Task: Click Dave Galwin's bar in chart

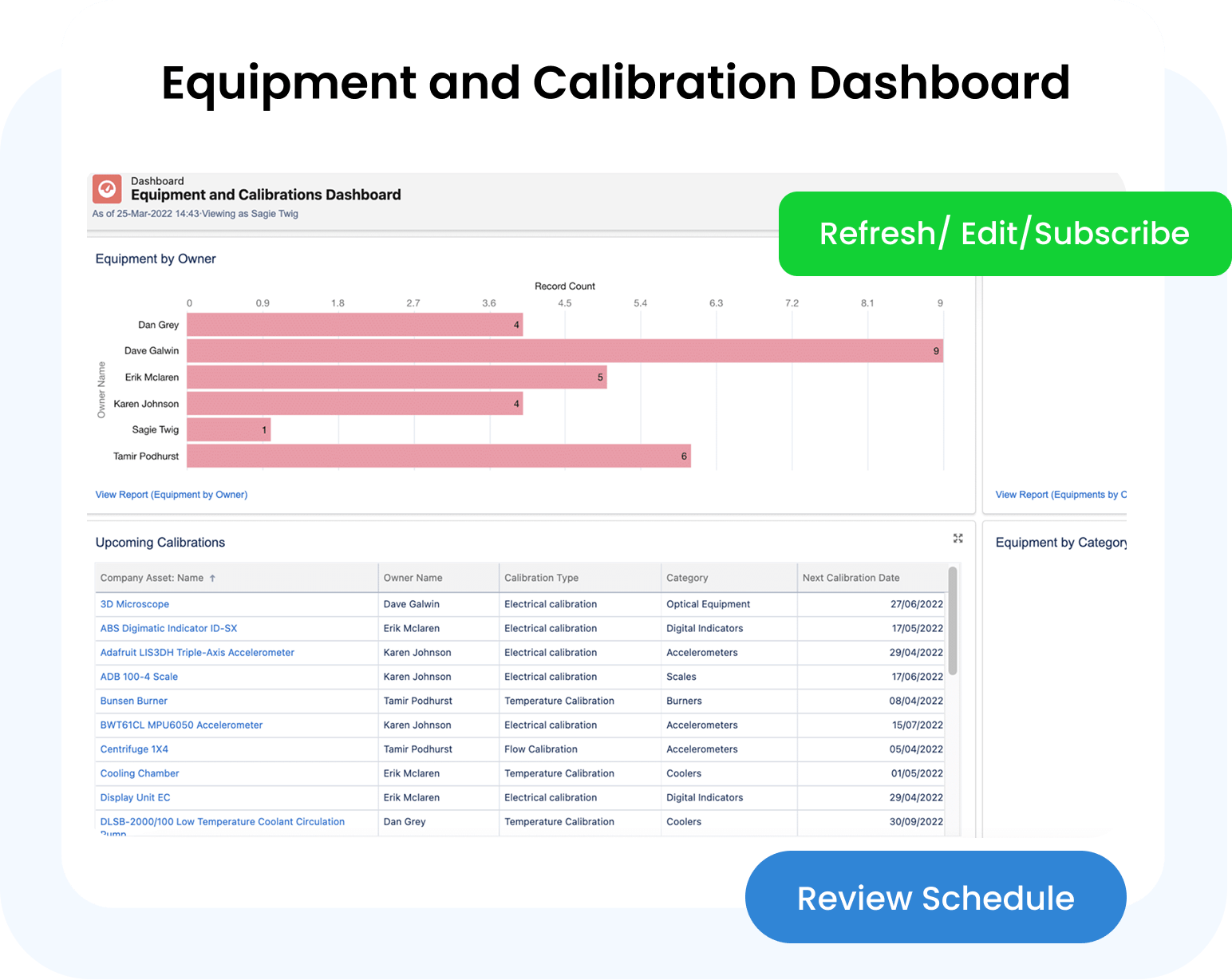Action: coord(564,351)
